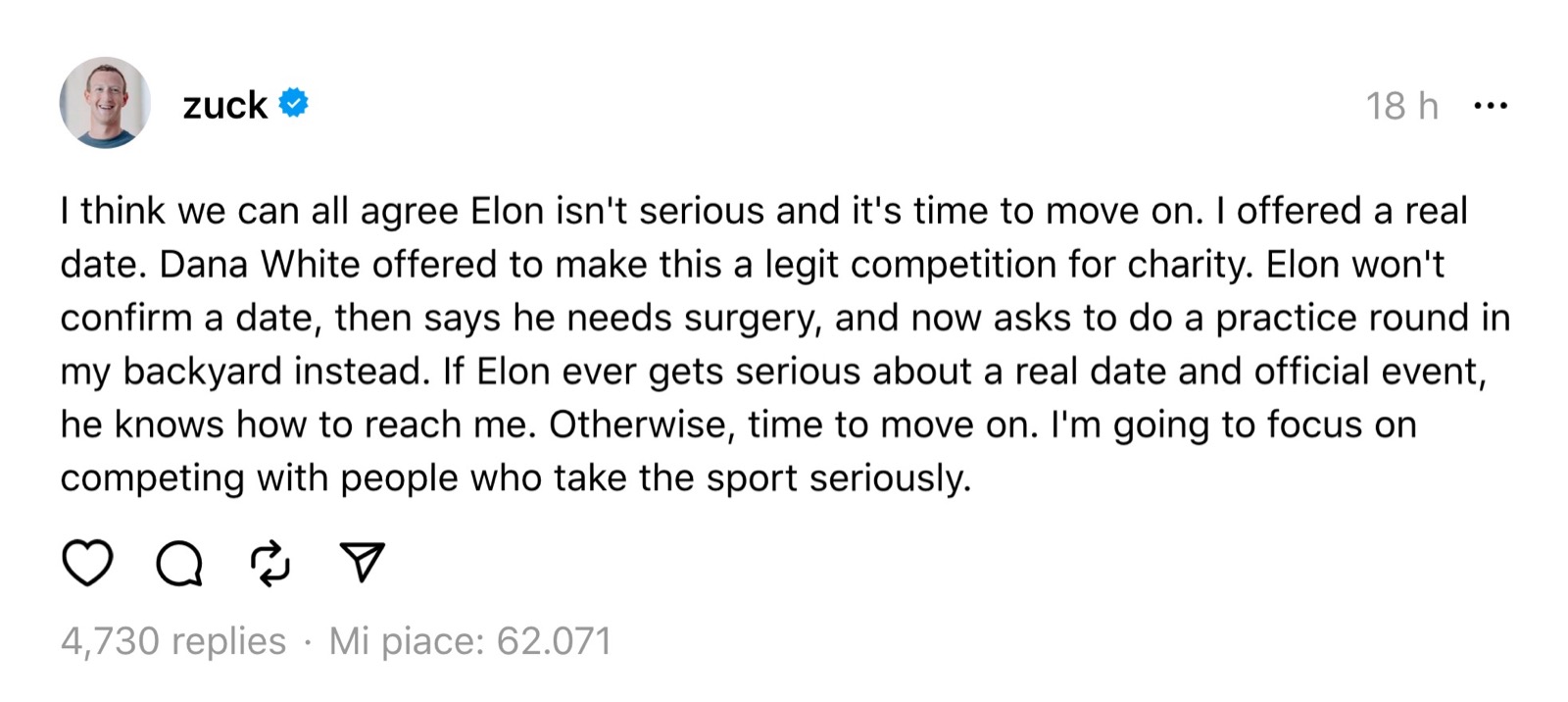Image resolution: width=1568 pixels, height=702 pixels.
Task: Go to the zuck username profile
Action: coord(224,105)
